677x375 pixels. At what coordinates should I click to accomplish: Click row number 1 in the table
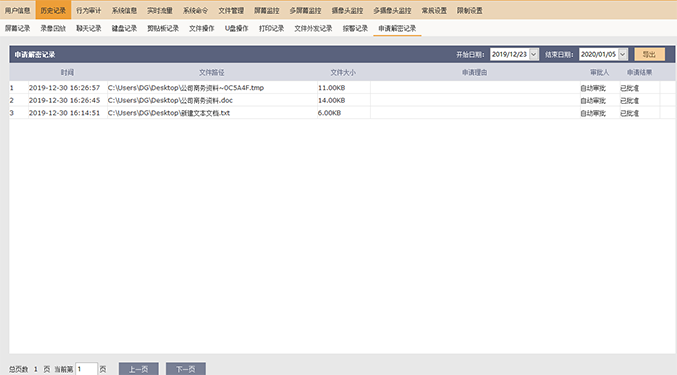(x=12, y=88)
